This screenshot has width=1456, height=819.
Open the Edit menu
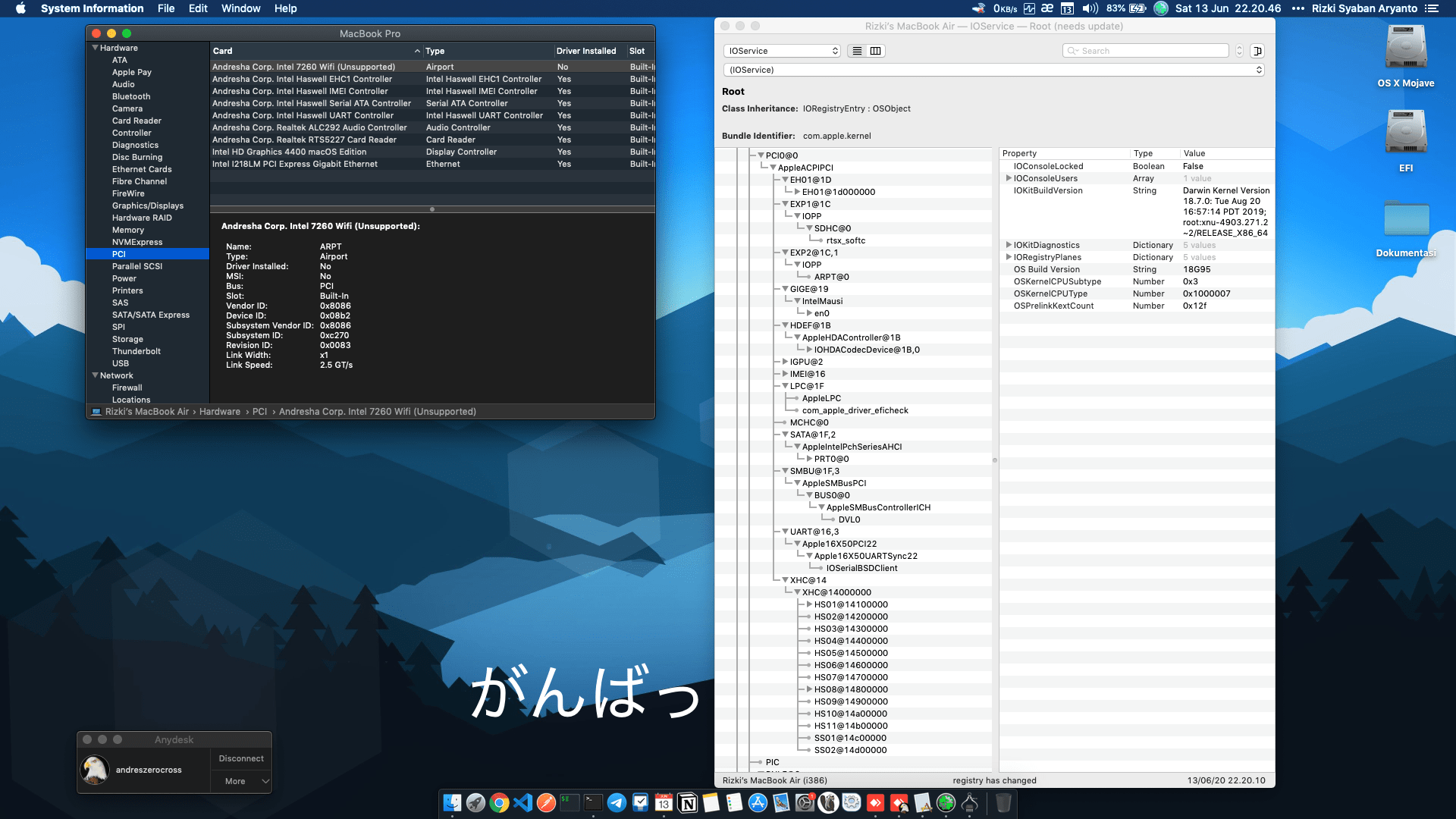pyautogui.click(x=198, y=8)
